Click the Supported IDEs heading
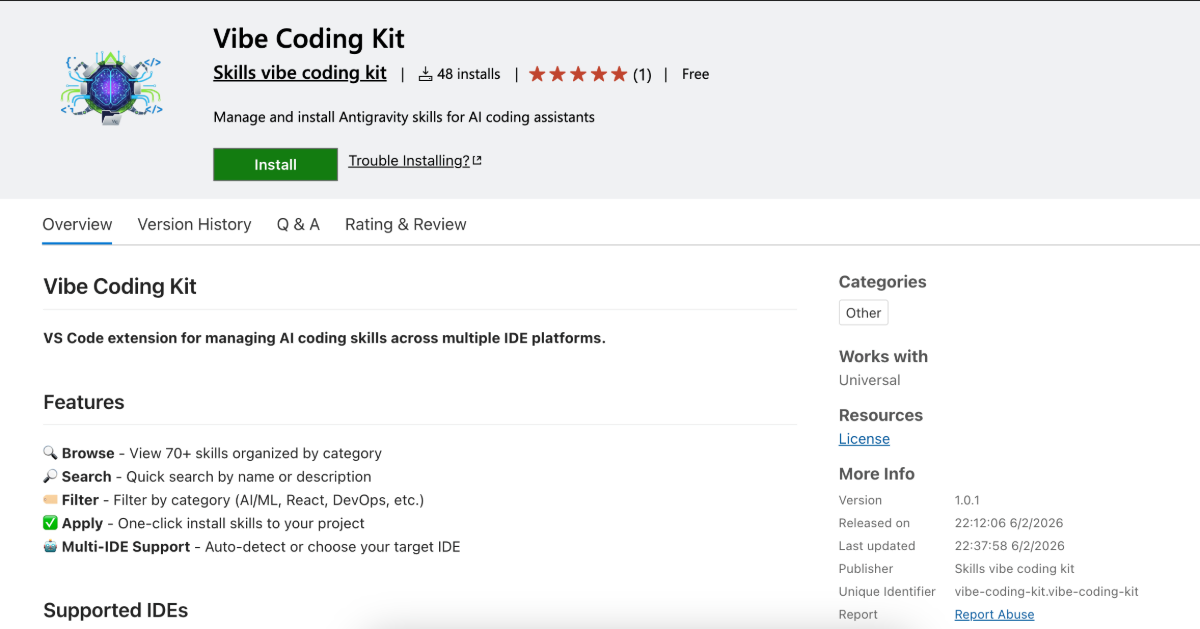The width and height of the screenshot is (1200, 629). (116, 610)
